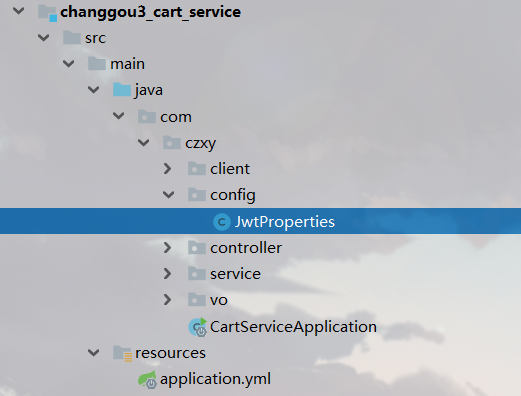The image size is (521, 396).
Task: Click the main folder icon
Action: [x=97, y=63]
